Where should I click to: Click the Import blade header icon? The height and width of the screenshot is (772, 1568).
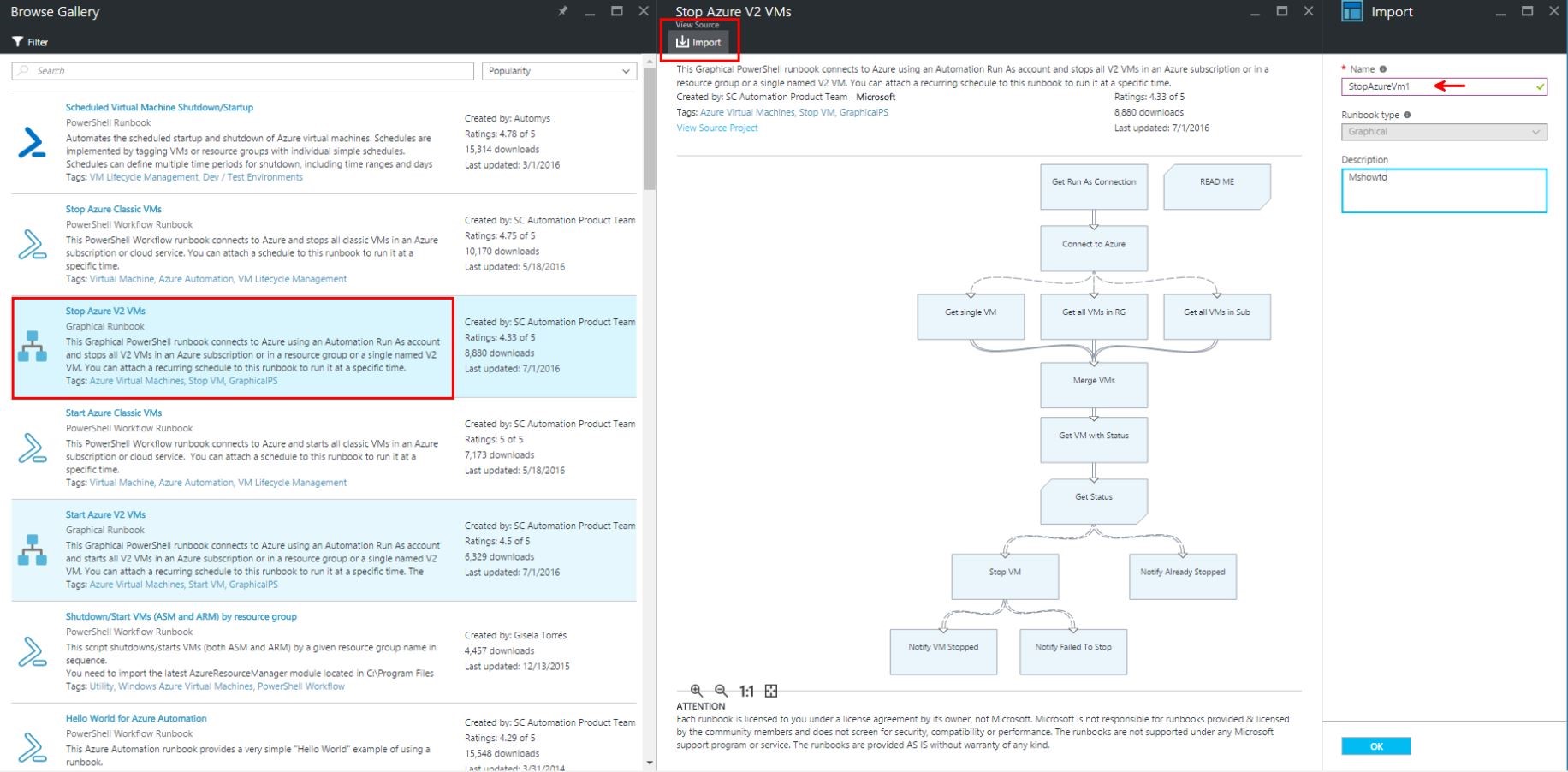(x=1352, y=12)
